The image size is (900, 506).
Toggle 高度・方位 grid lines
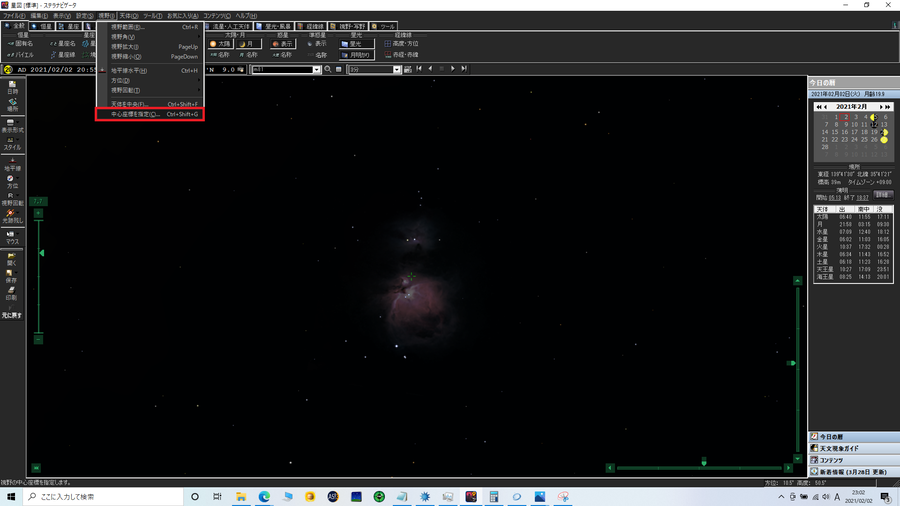pos(401,44)
